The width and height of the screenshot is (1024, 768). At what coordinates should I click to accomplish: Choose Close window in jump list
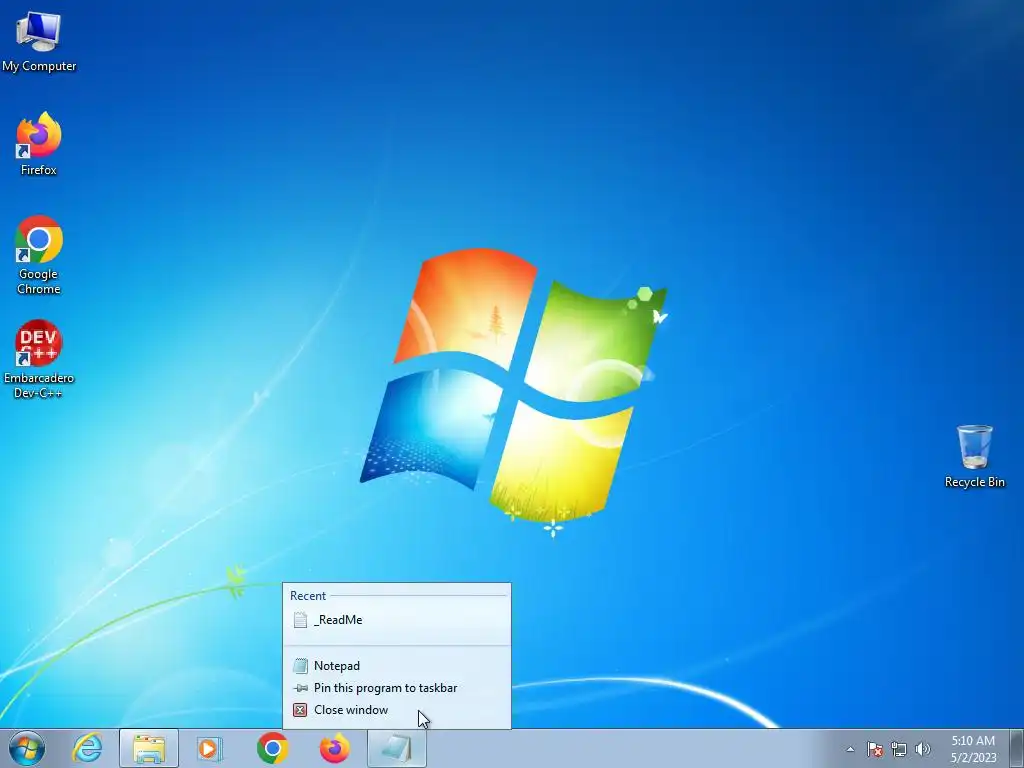pyautogui.click(x=397, y=710)
